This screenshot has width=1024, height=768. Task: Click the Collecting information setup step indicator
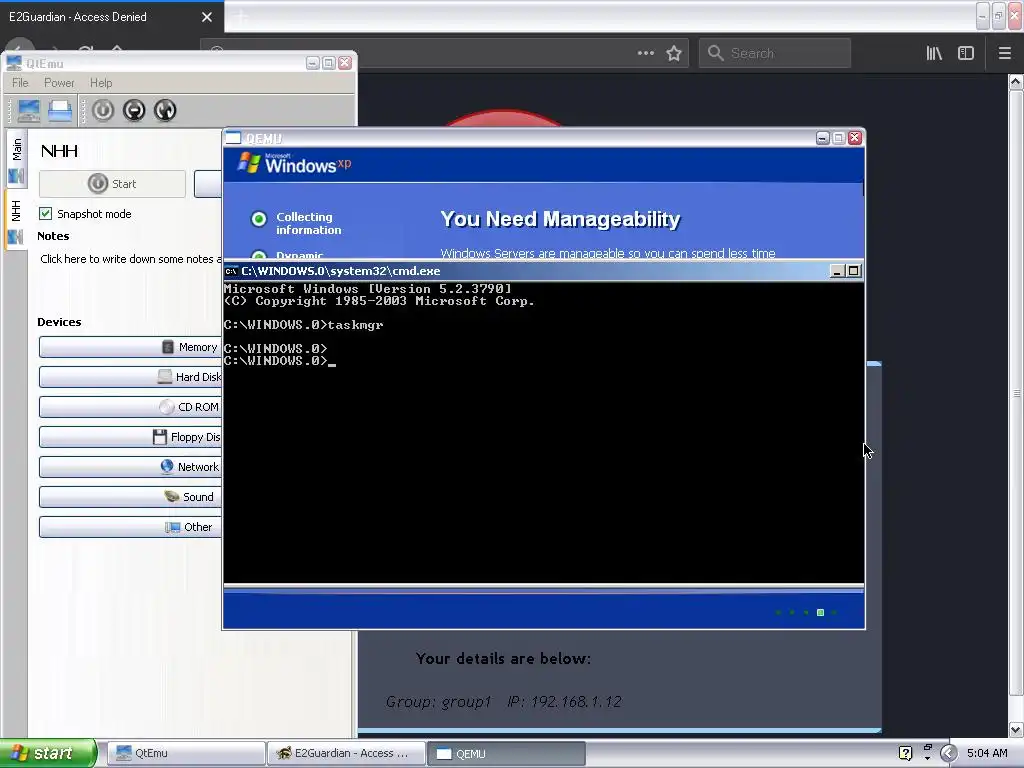click(x=259, y=219)
